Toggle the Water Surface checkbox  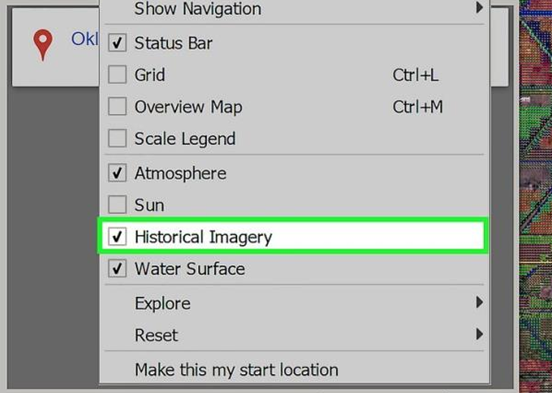click(117, 269)
